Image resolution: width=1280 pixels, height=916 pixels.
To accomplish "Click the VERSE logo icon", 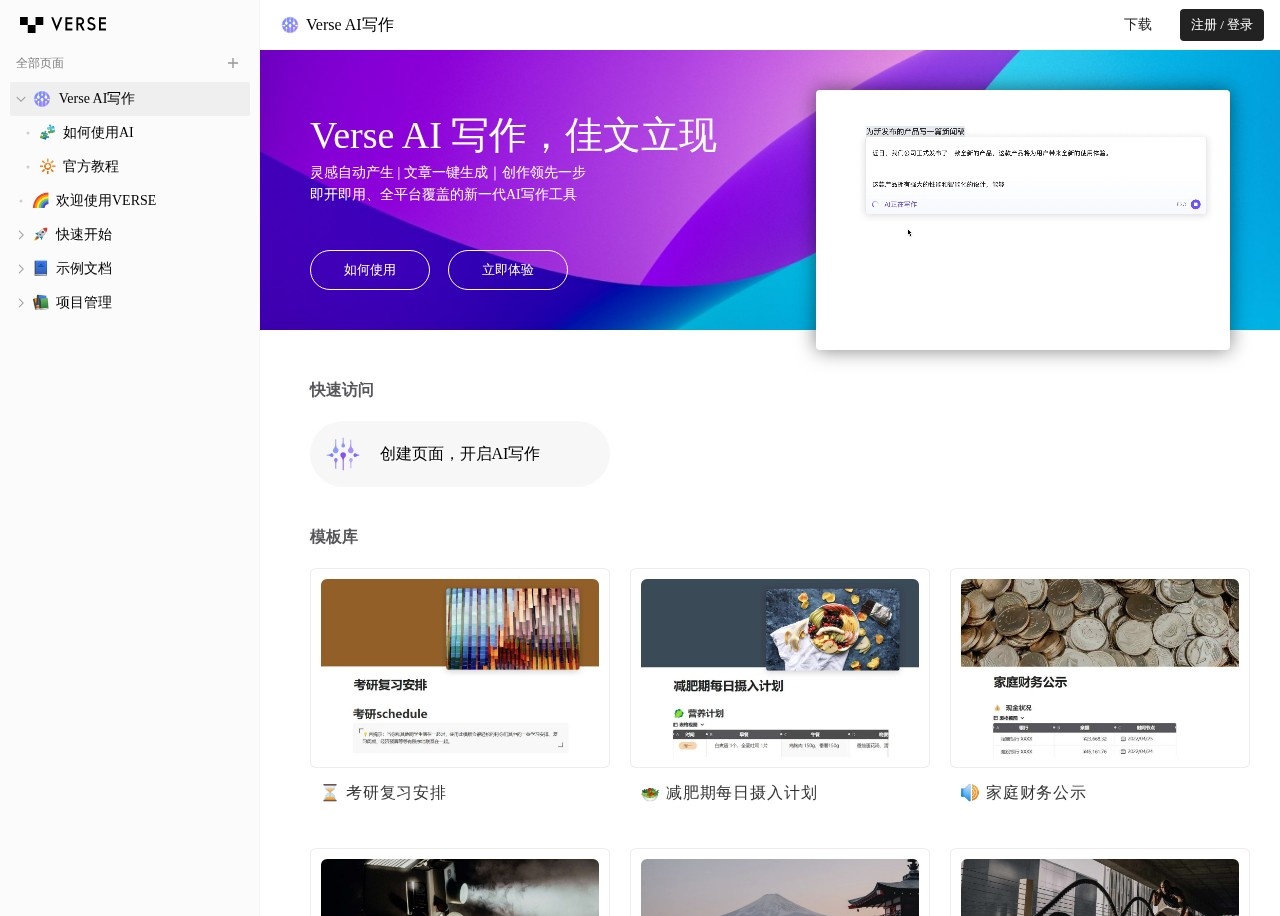I will pyautogui.click(x=32, y=24).
